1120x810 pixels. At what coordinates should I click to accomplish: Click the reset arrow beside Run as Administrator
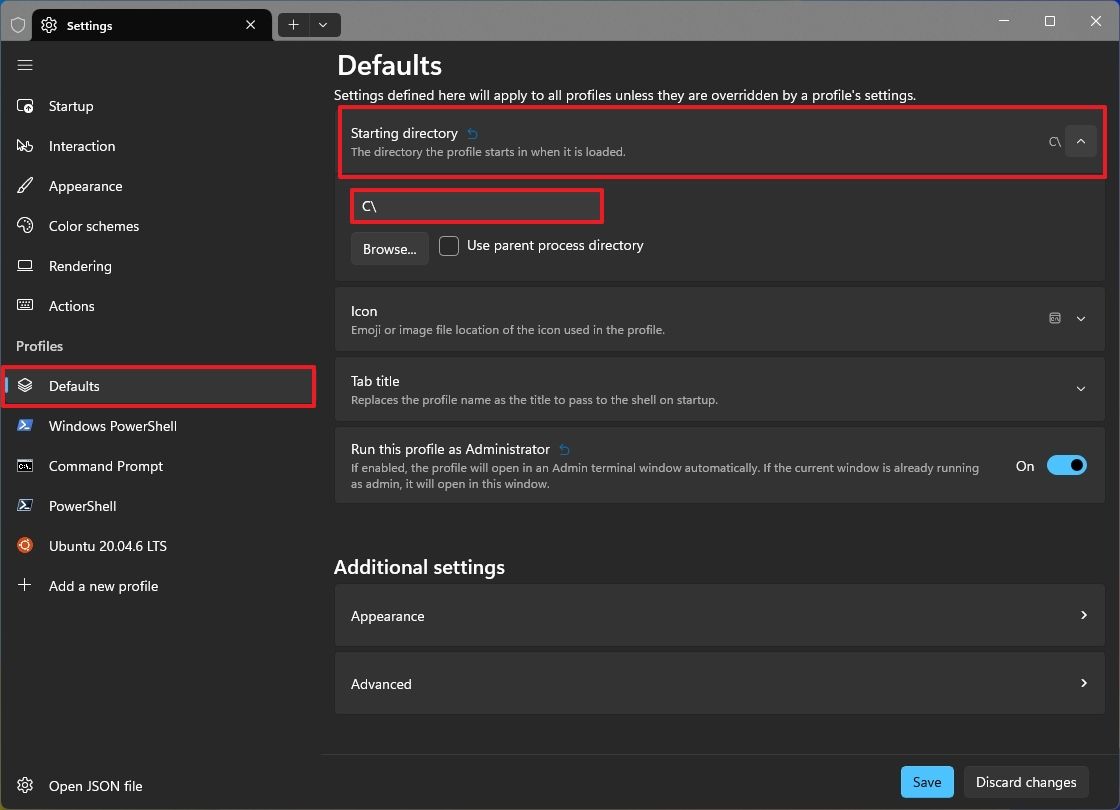564,449
